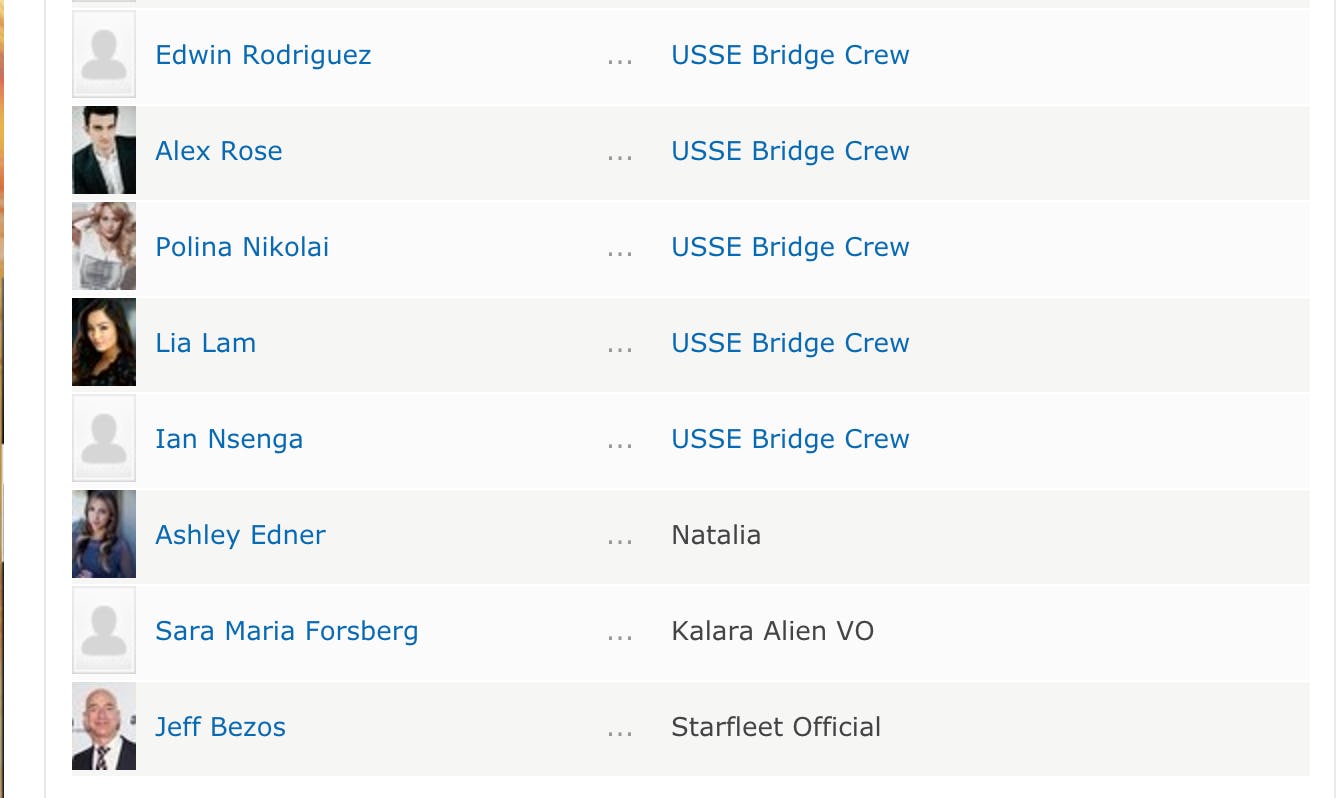The height and width of the screenshot is (798, 1340).
Task: Open USSE Bridge Crew link on Edwin Rodriguez's row
Action: pos(790,55)
